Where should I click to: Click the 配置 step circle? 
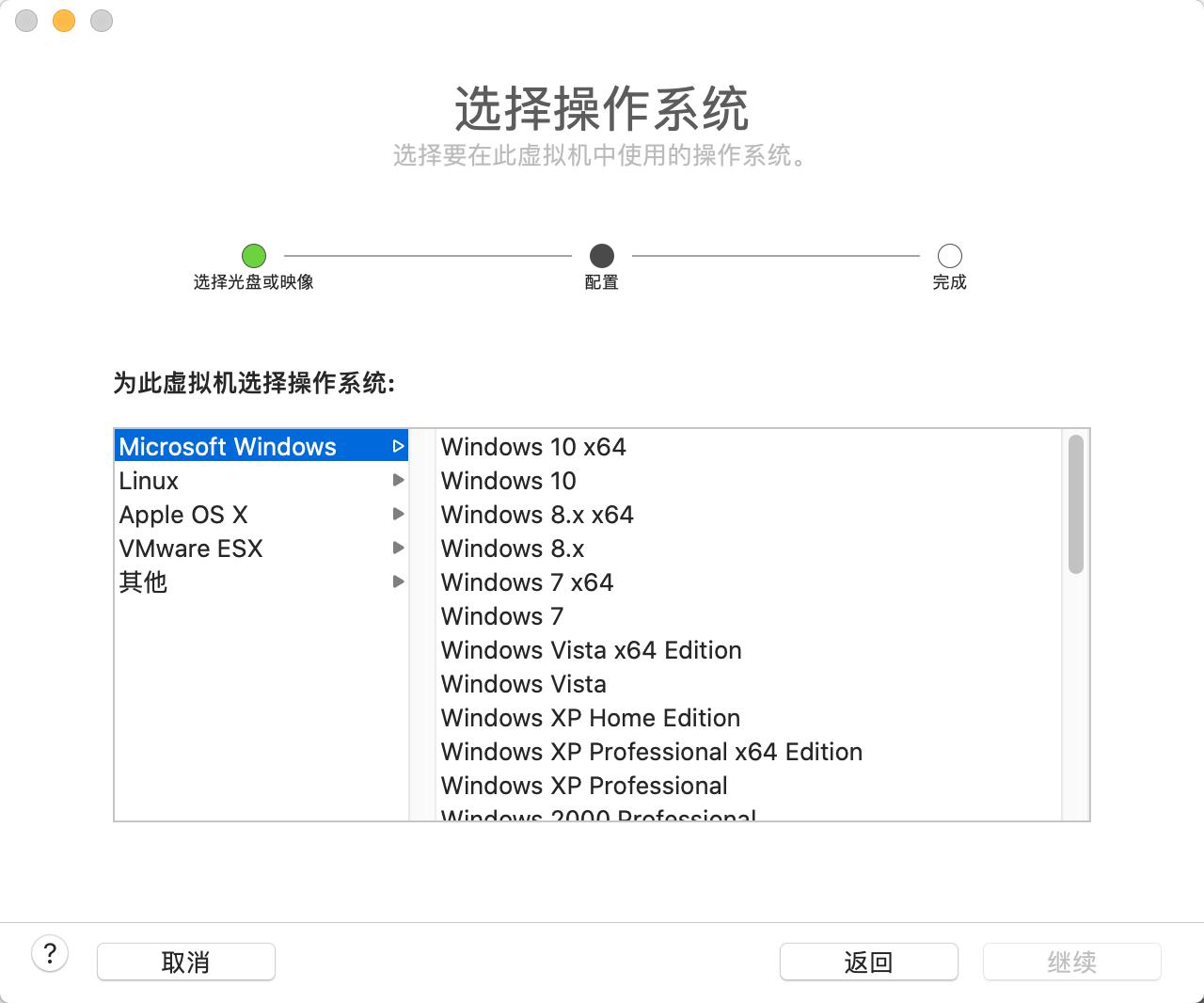[x=602, y=255]
